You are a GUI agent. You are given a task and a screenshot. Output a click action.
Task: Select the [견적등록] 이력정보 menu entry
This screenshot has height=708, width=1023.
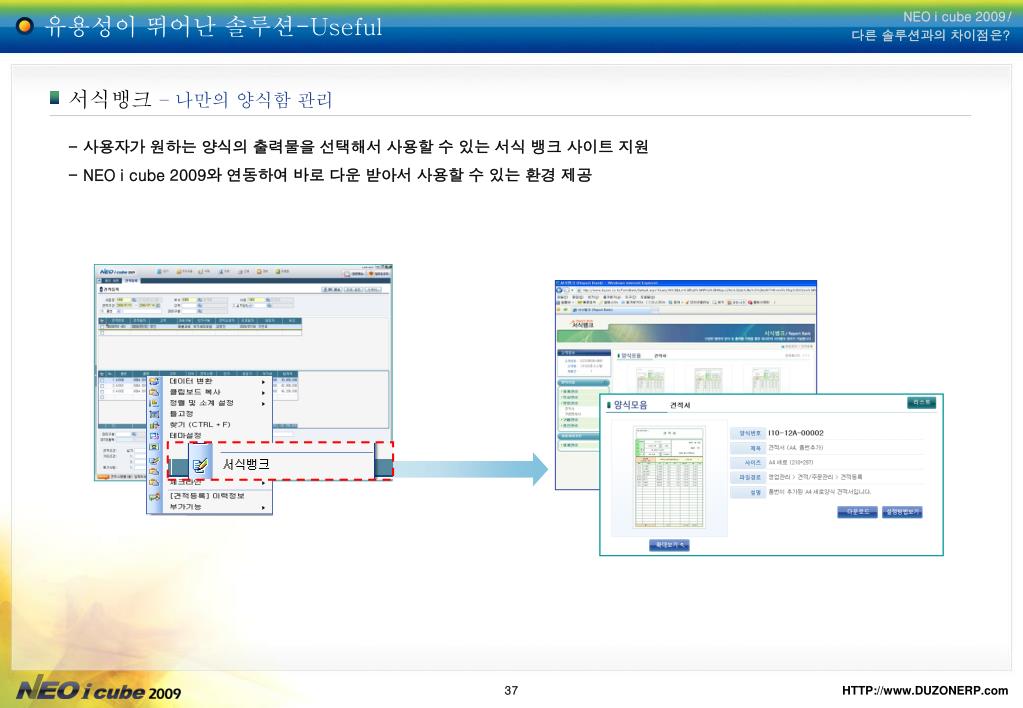tap(206, 496)
